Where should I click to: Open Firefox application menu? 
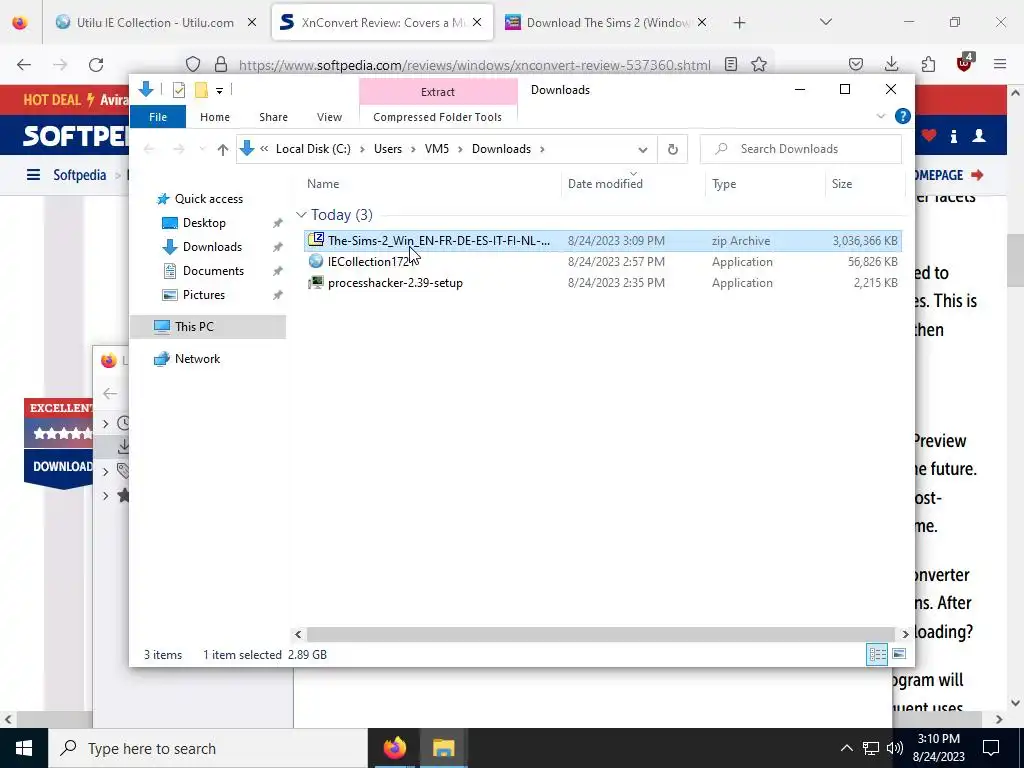[1000, 64]
